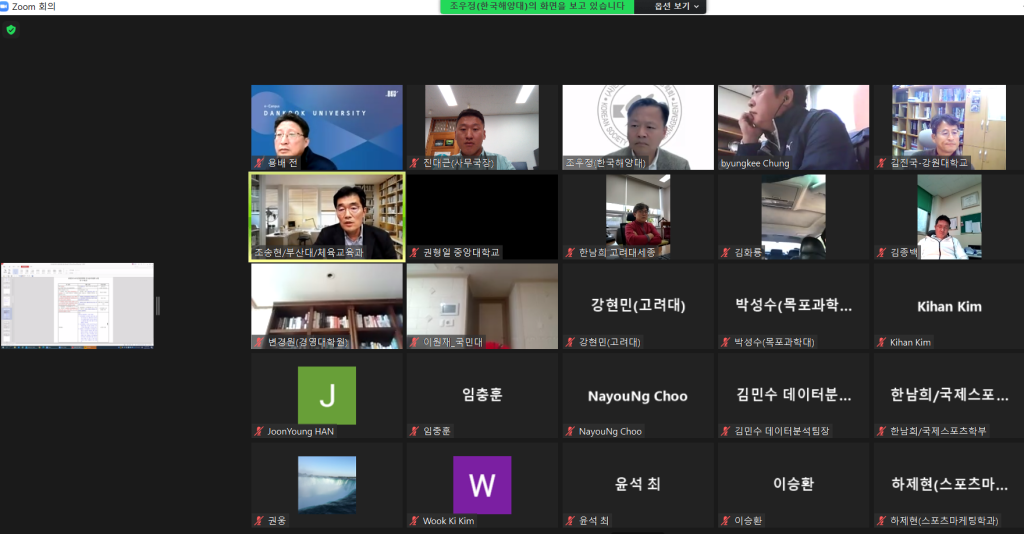Click muted mic icon on Kihan Kim's label

pos(882,342)
